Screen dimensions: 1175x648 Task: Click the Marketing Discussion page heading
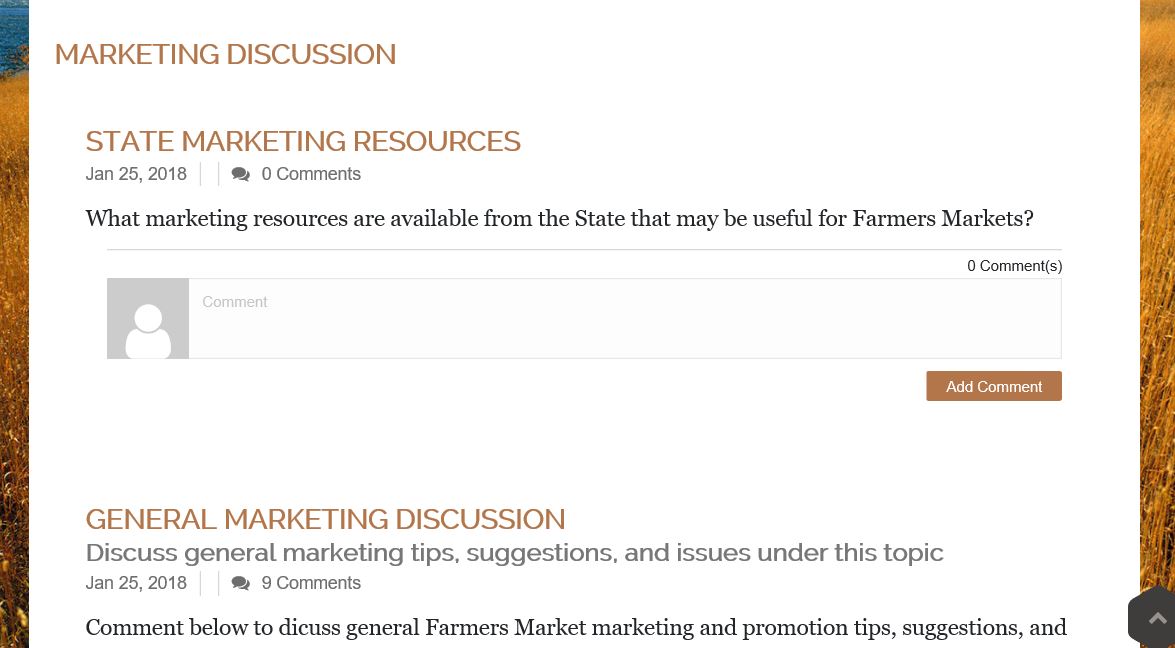point(225,54)
